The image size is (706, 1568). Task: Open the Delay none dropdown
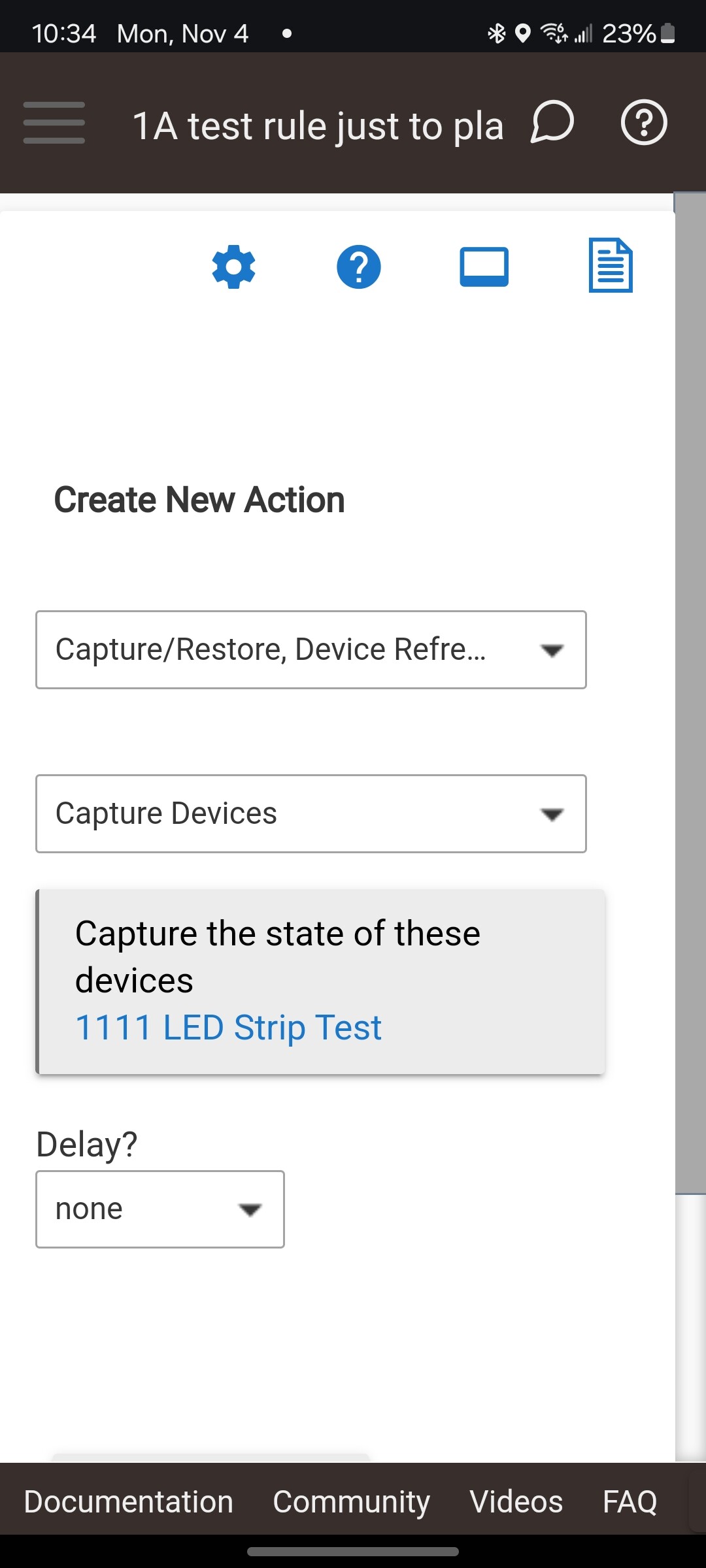[x=160, y=1209]
